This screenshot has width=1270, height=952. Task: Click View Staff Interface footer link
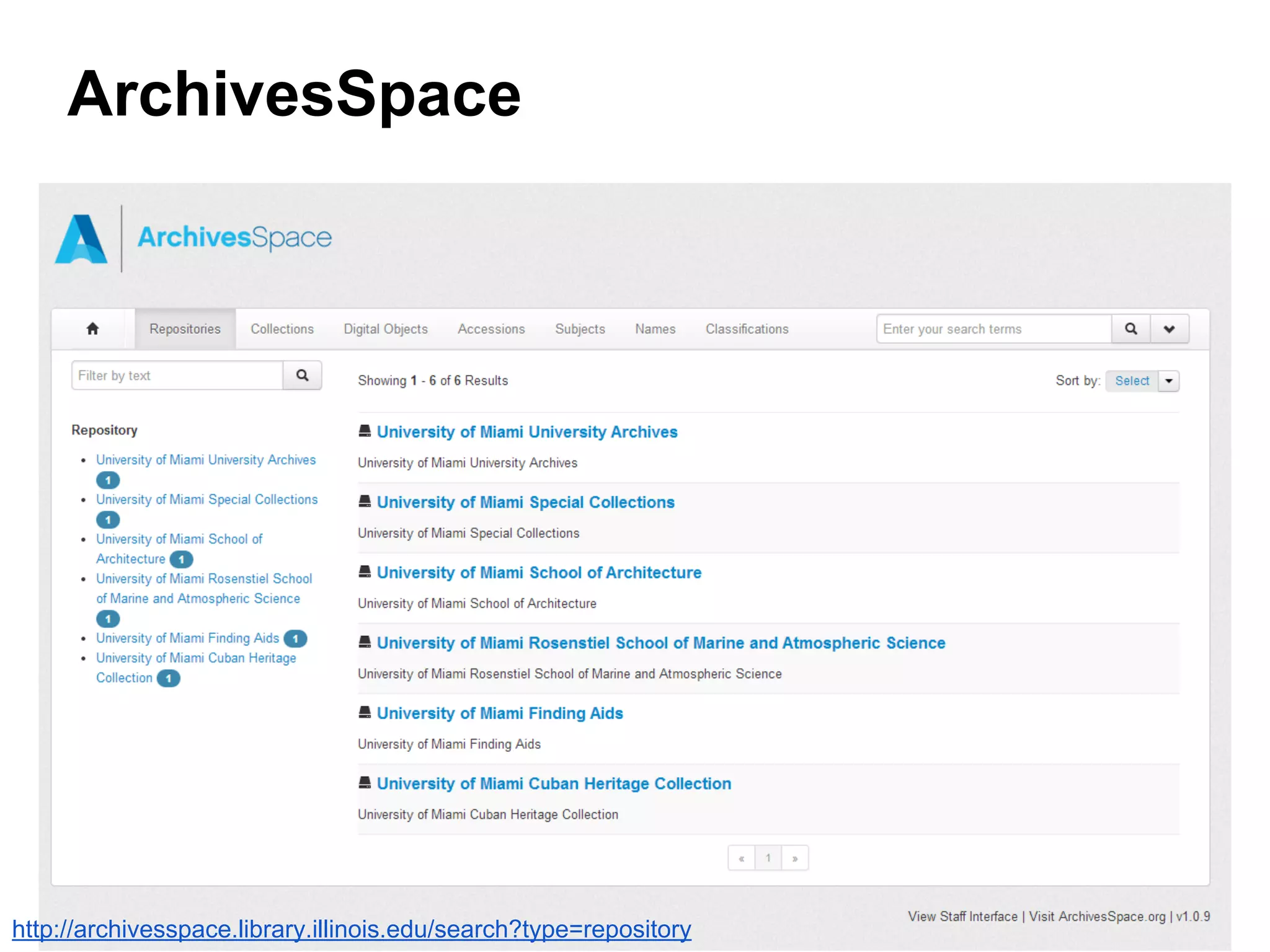[x=962, y=916]
